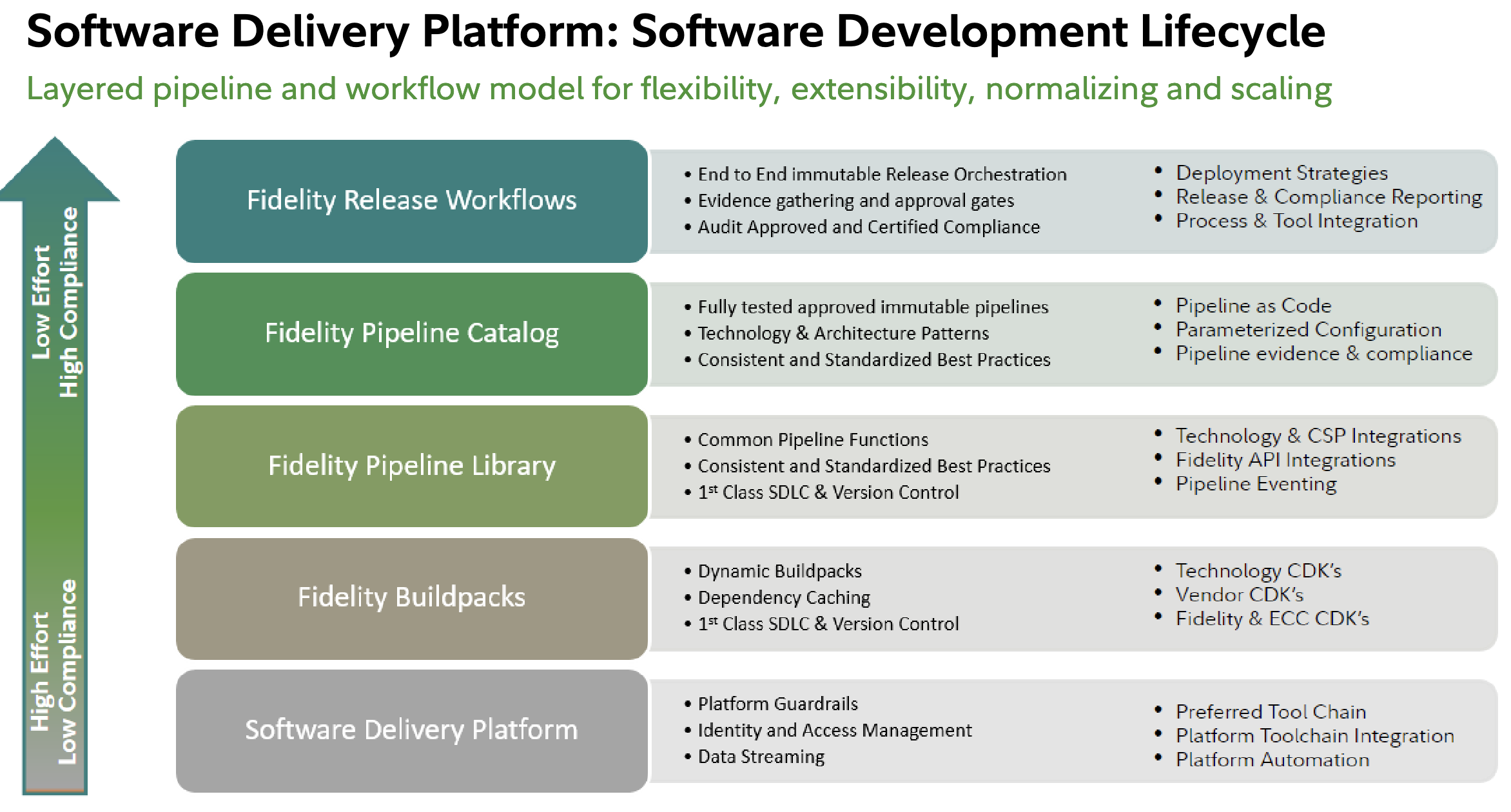Click the Fidelity Pipeline Library block
This screenshot has width=1511, height=812.
point(411,466)
